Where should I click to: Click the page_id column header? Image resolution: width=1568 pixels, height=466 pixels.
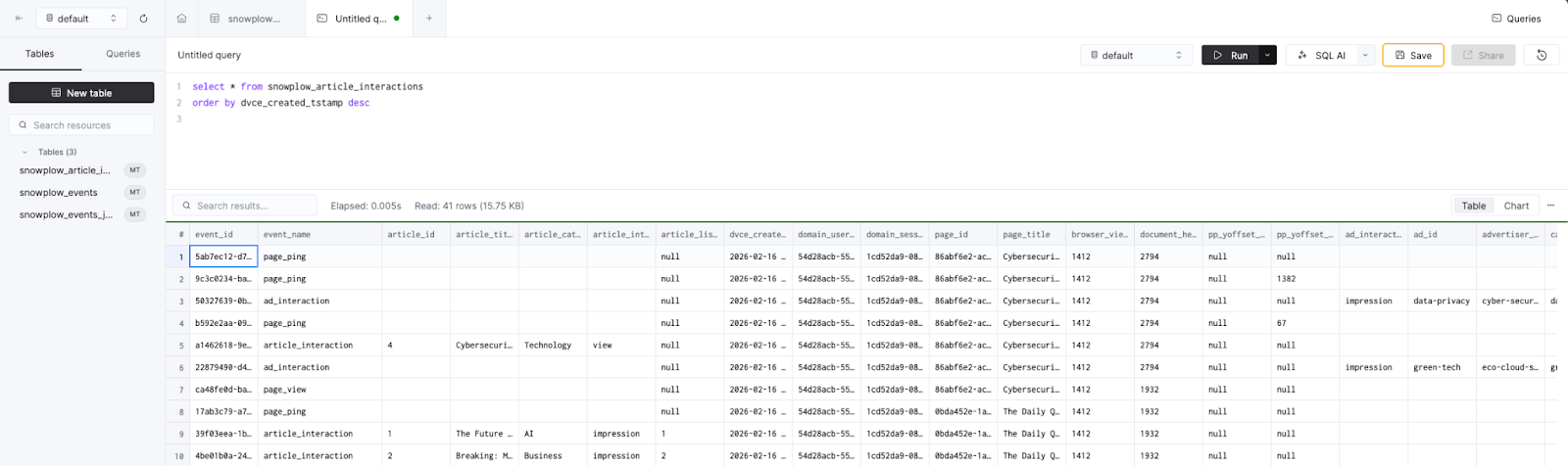pyautogui.click(x=962, y=234)
